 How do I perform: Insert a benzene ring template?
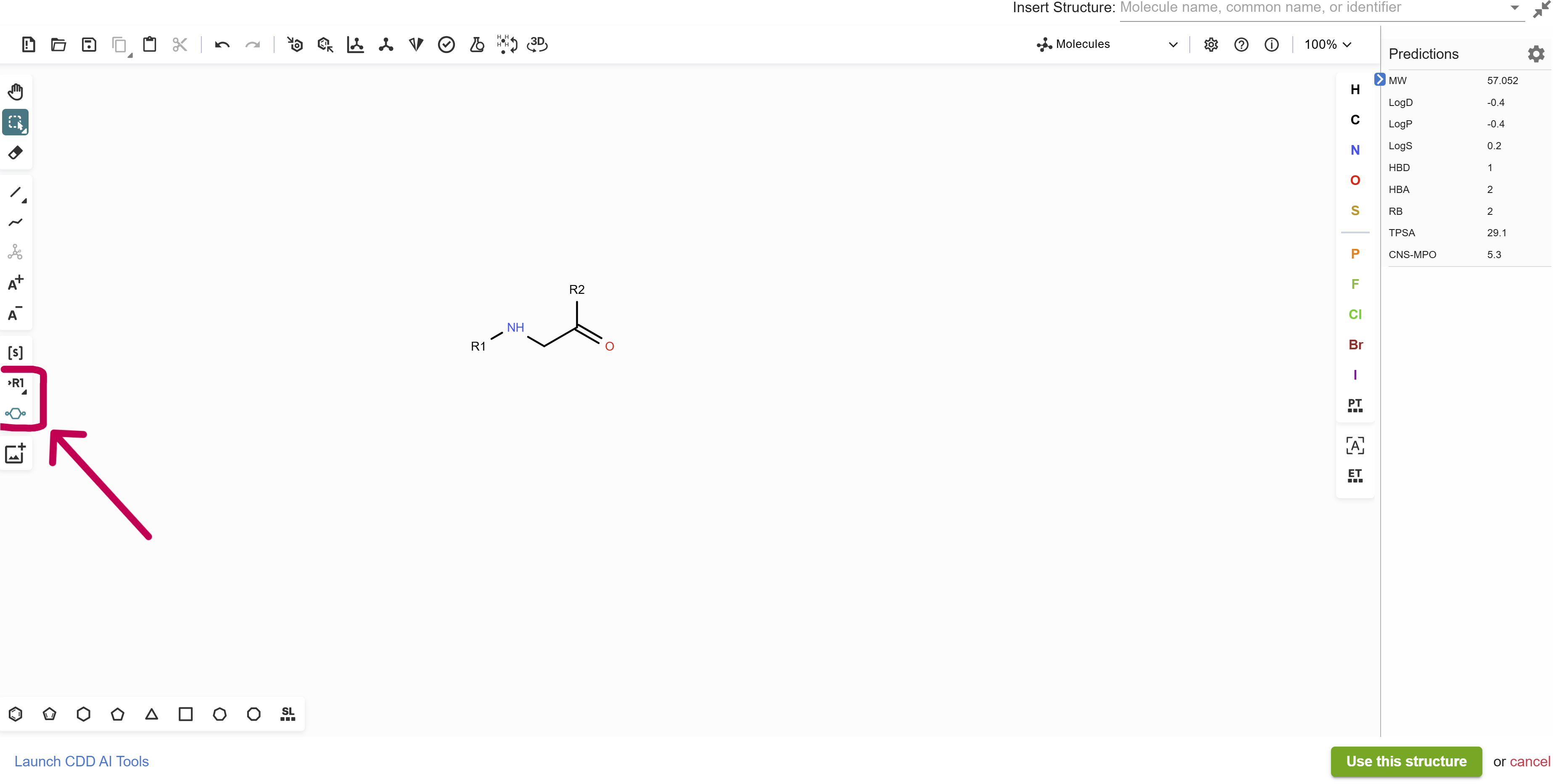(16, 714)
